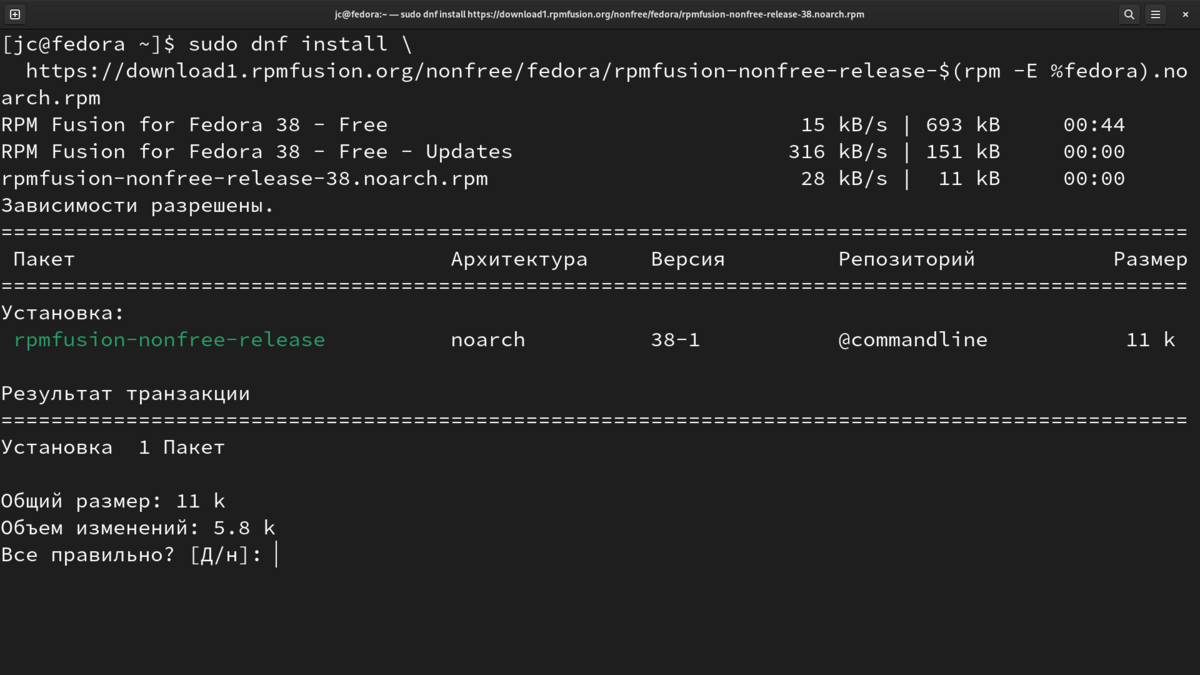Click the '00:44' elapsed time value

[x=1094, y=125]
